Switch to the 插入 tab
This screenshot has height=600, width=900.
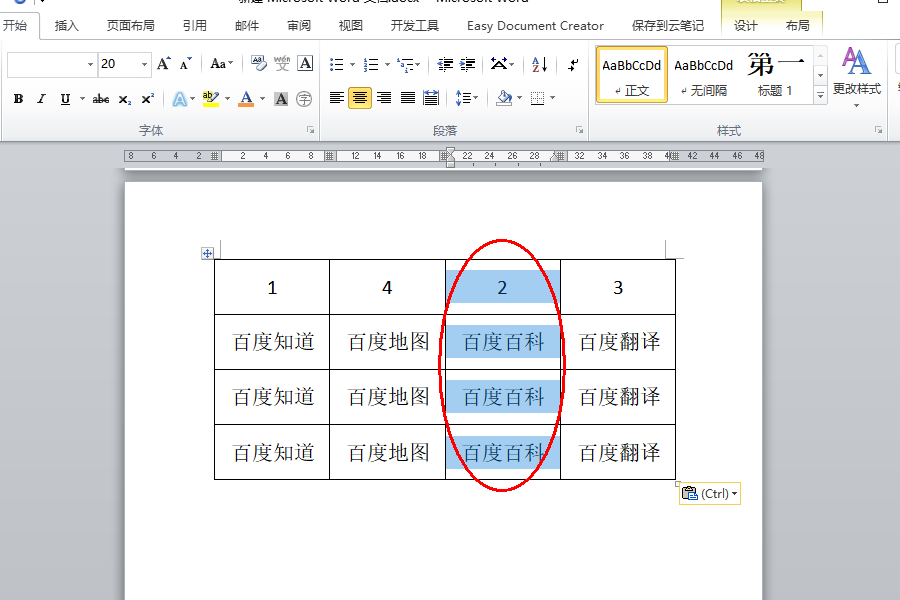pos(66,26)
